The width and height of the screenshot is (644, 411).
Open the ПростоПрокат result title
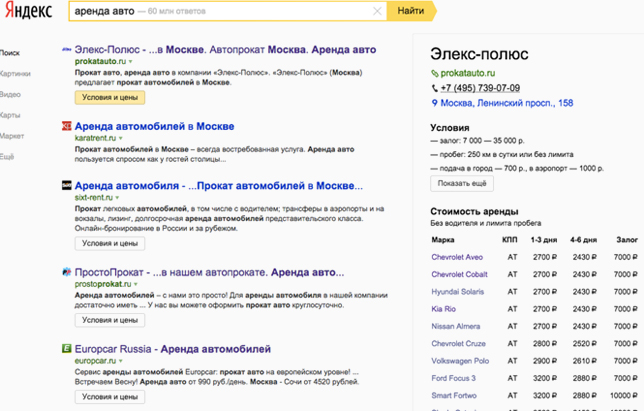pyautogui.click(x=209, y=272)
